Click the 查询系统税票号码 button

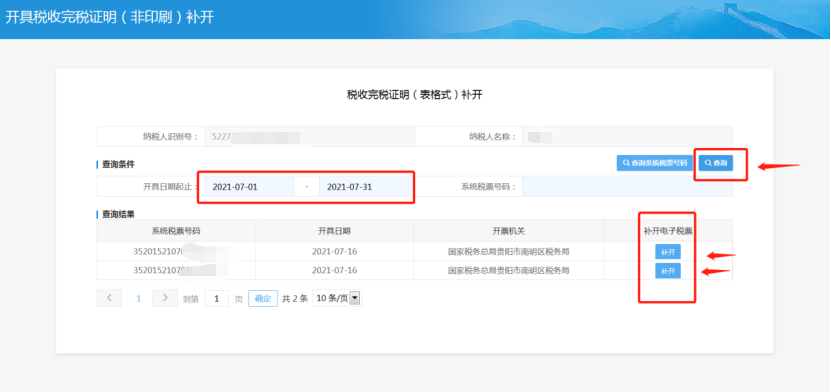[x=655, y=163]
